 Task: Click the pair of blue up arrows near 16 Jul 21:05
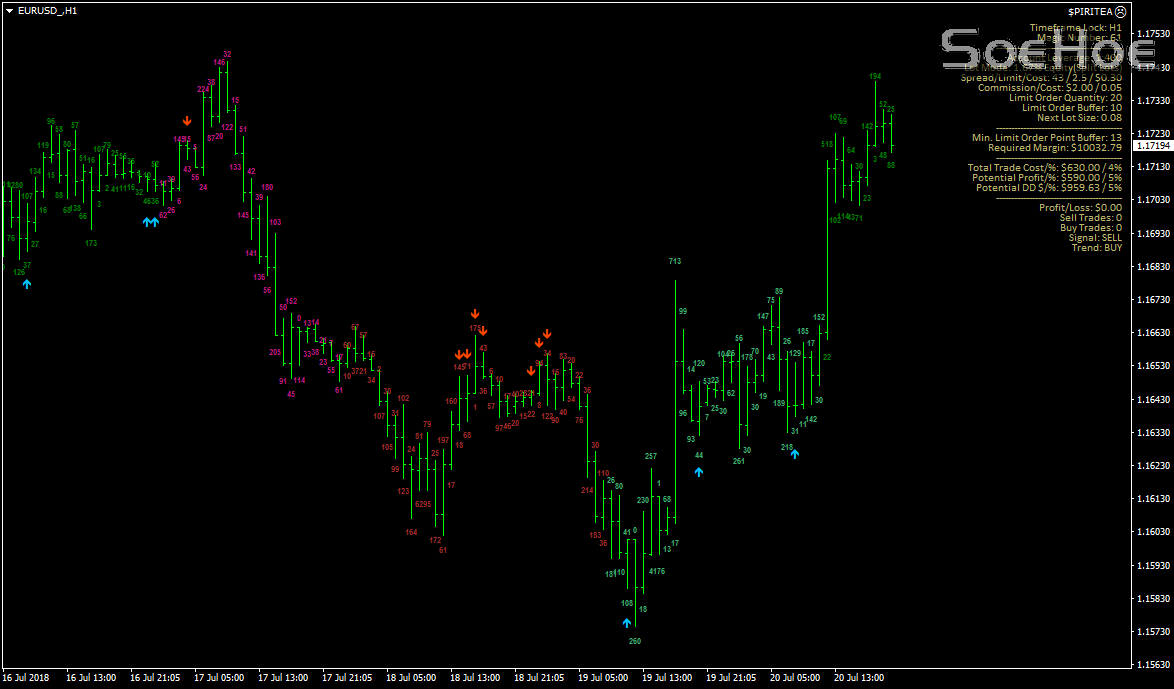[x=150, y=222]
